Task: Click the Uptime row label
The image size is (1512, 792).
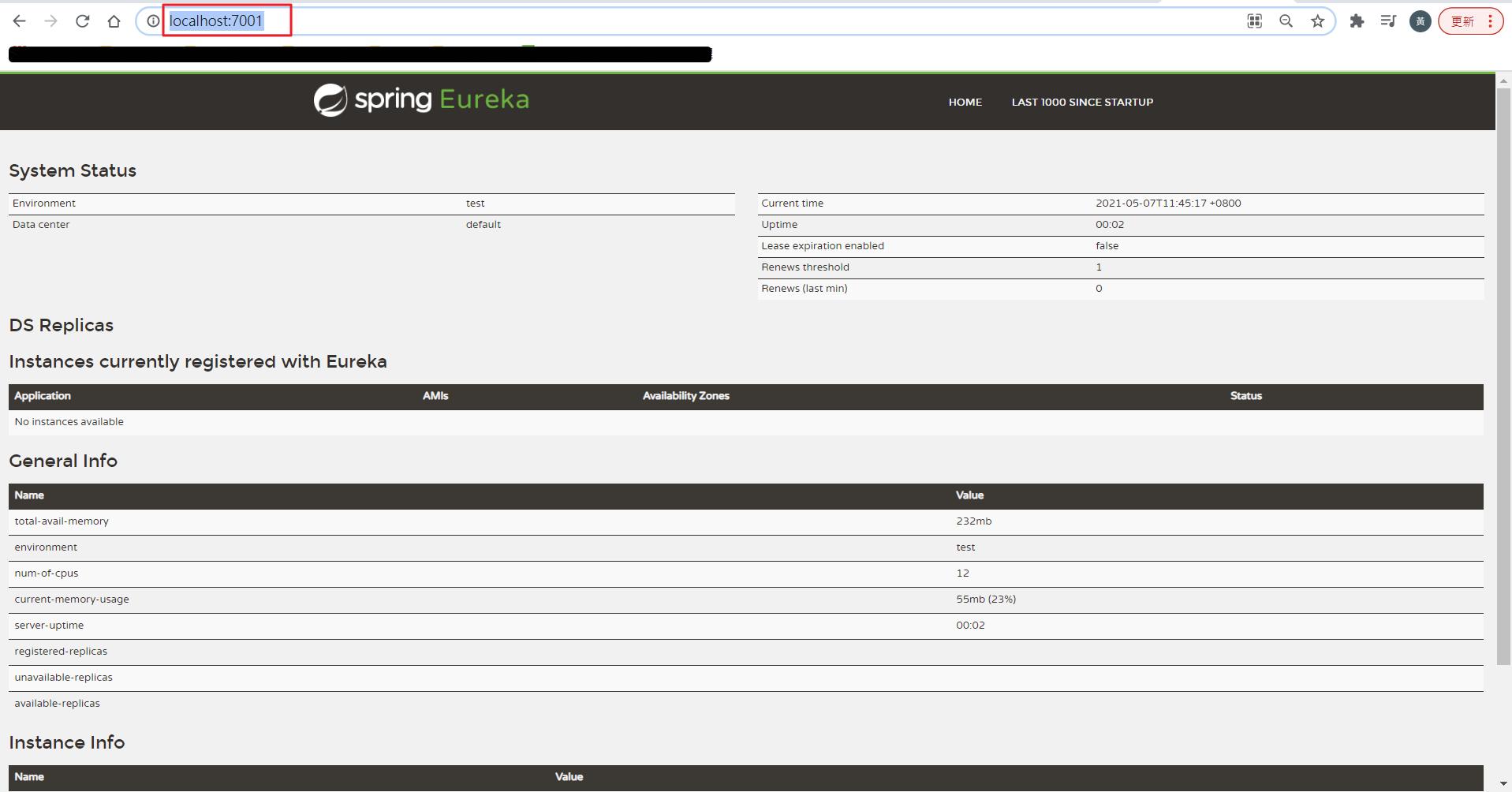Action: [779, 224]
